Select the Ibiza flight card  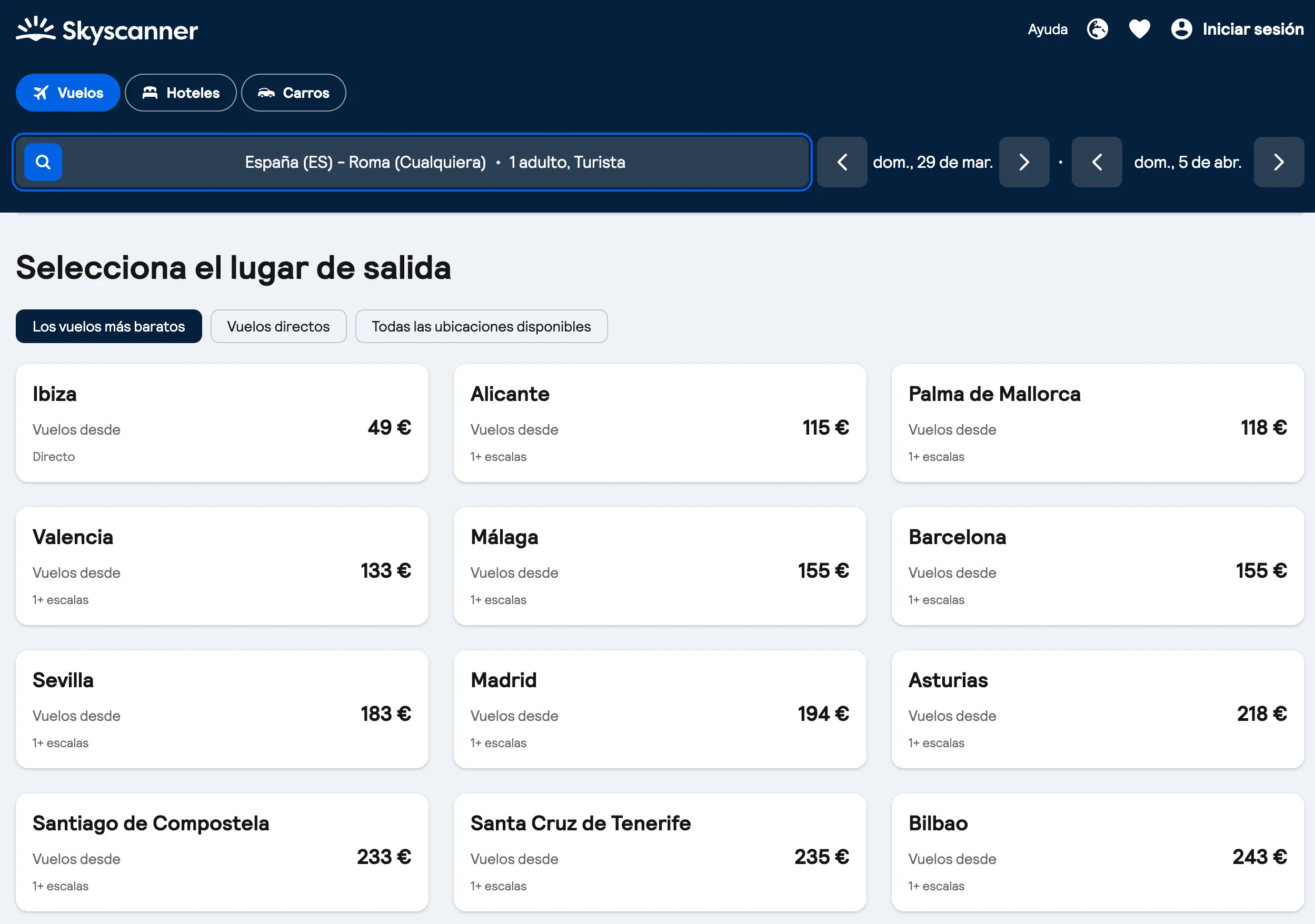(x=222, y=424)
